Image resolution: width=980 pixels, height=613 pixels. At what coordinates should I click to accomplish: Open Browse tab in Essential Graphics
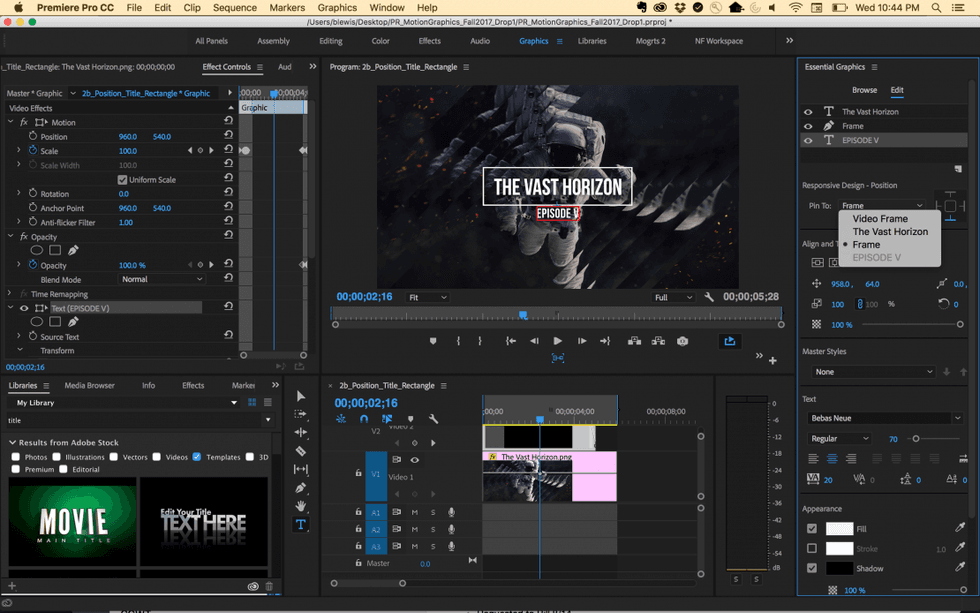tap(864, 90)
